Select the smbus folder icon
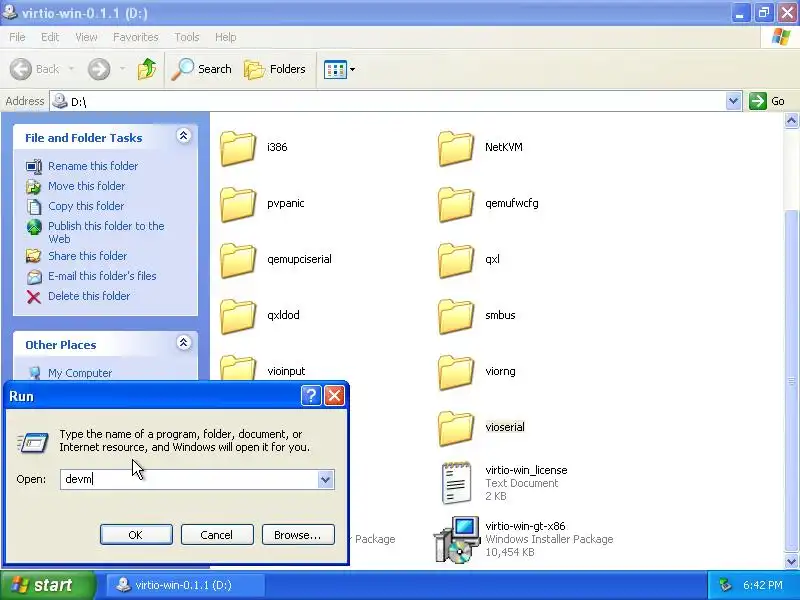The image size is (800, 600). pos(456,316)
